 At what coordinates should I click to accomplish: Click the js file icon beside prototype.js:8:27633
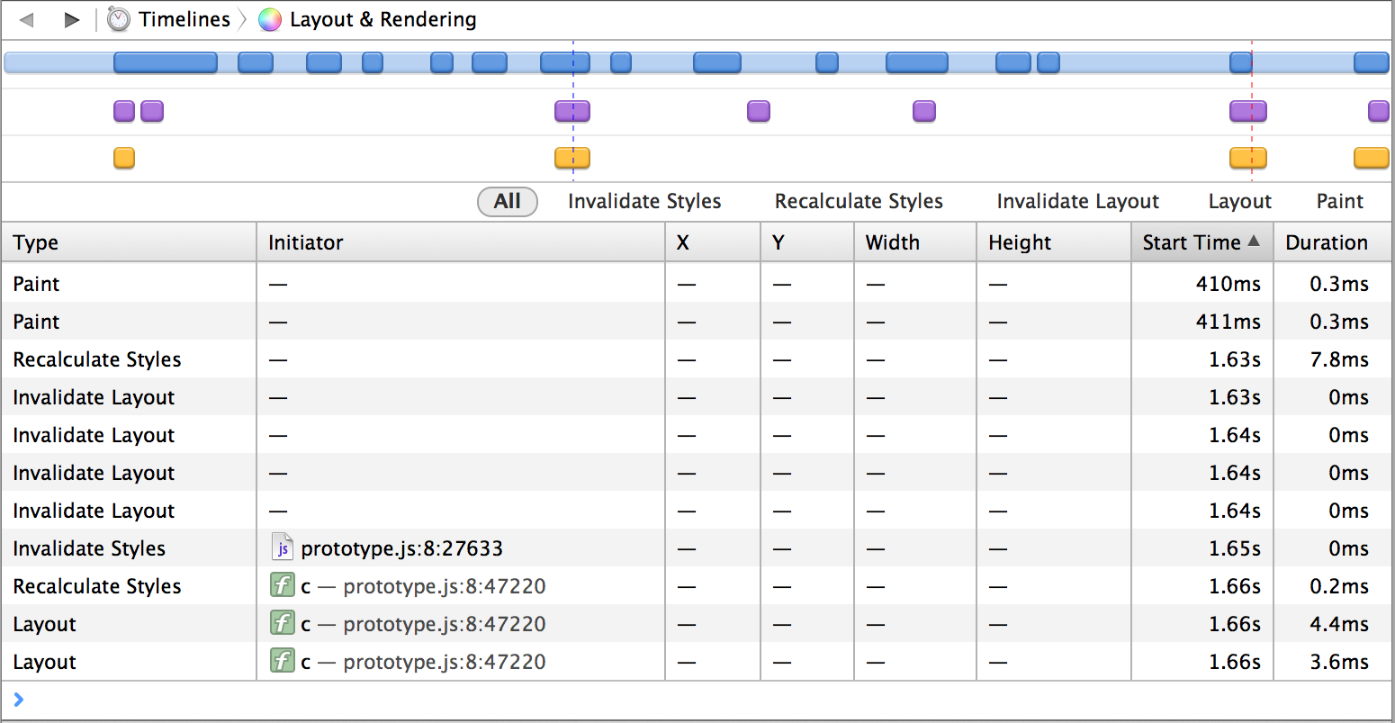point(282,548)
